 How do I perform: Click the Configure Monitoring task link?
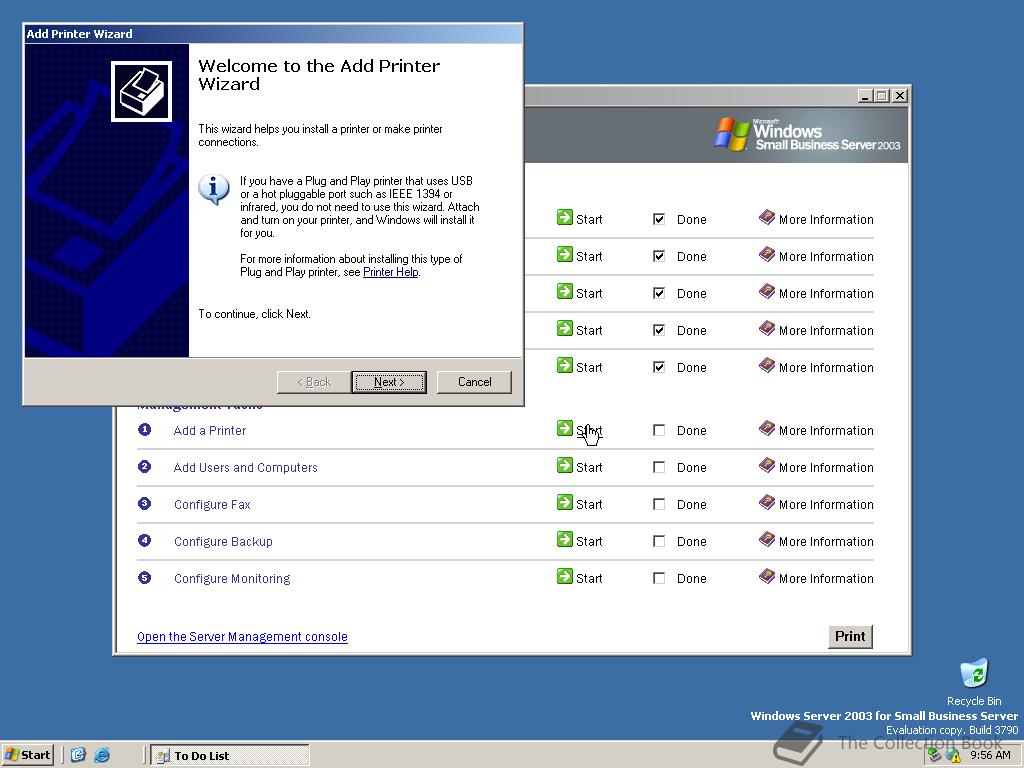click(232, 579)
